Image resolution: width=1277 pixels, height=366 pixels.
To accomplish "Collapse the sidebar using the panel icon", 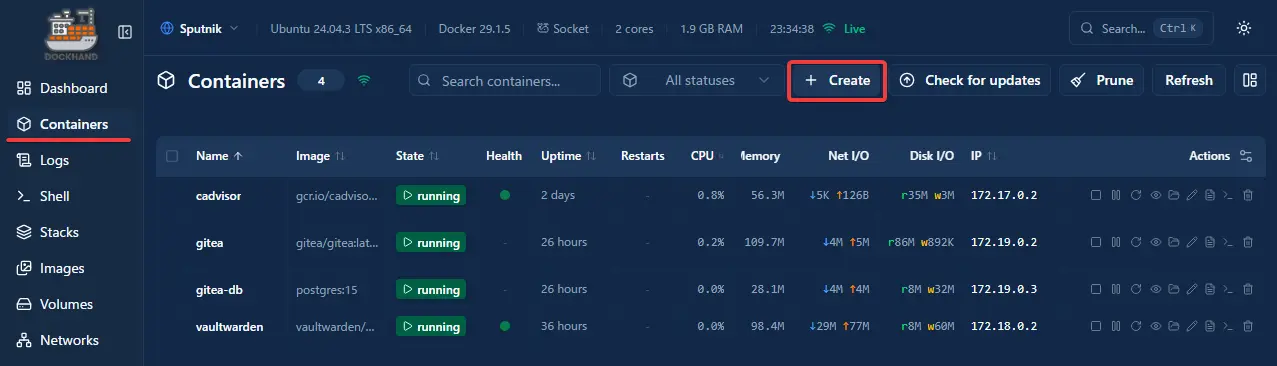I will [125, 32].
